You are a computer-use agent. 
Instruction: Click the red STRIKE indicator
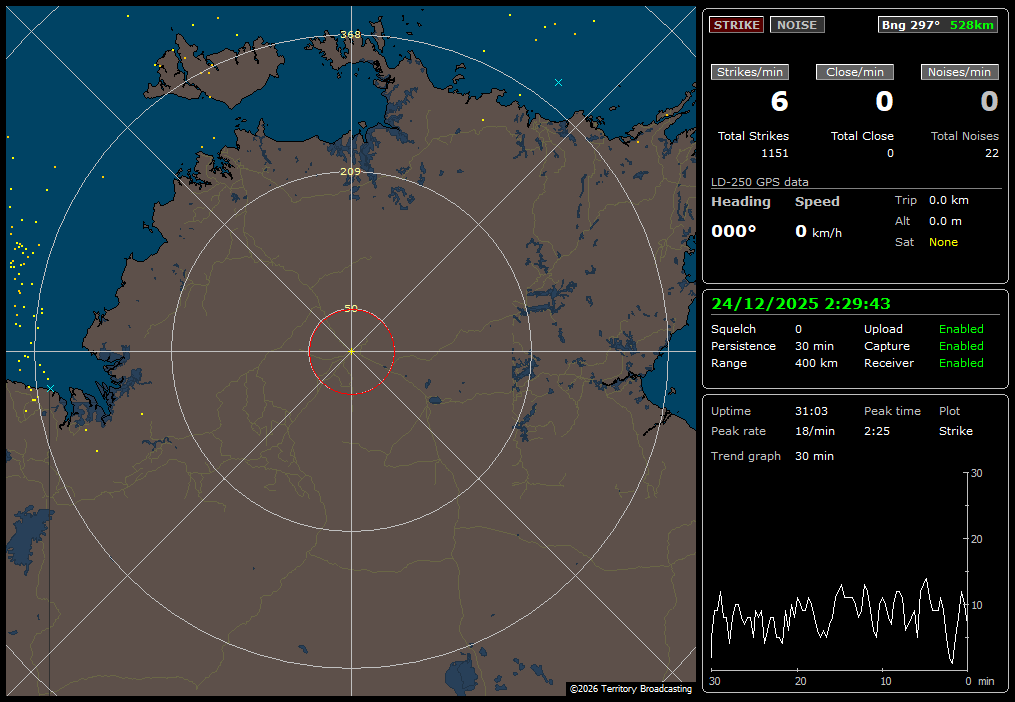pos(736,25)
